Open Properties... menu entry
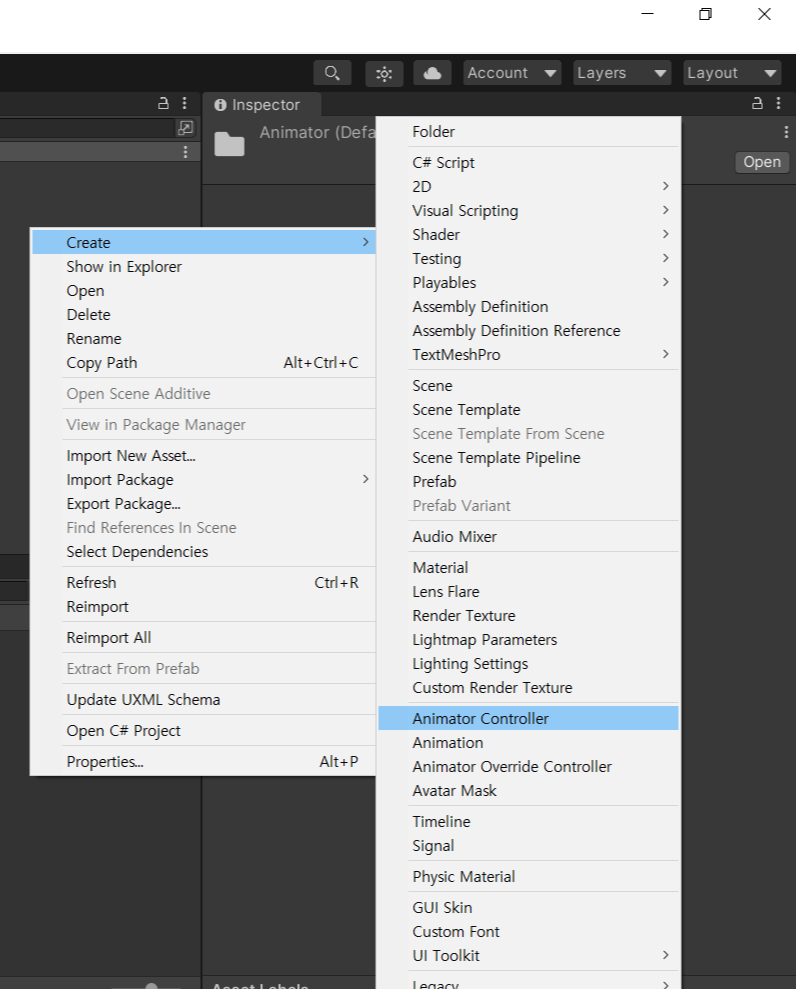796x989 pixels. pyautogui.click(x=204, y=761)
